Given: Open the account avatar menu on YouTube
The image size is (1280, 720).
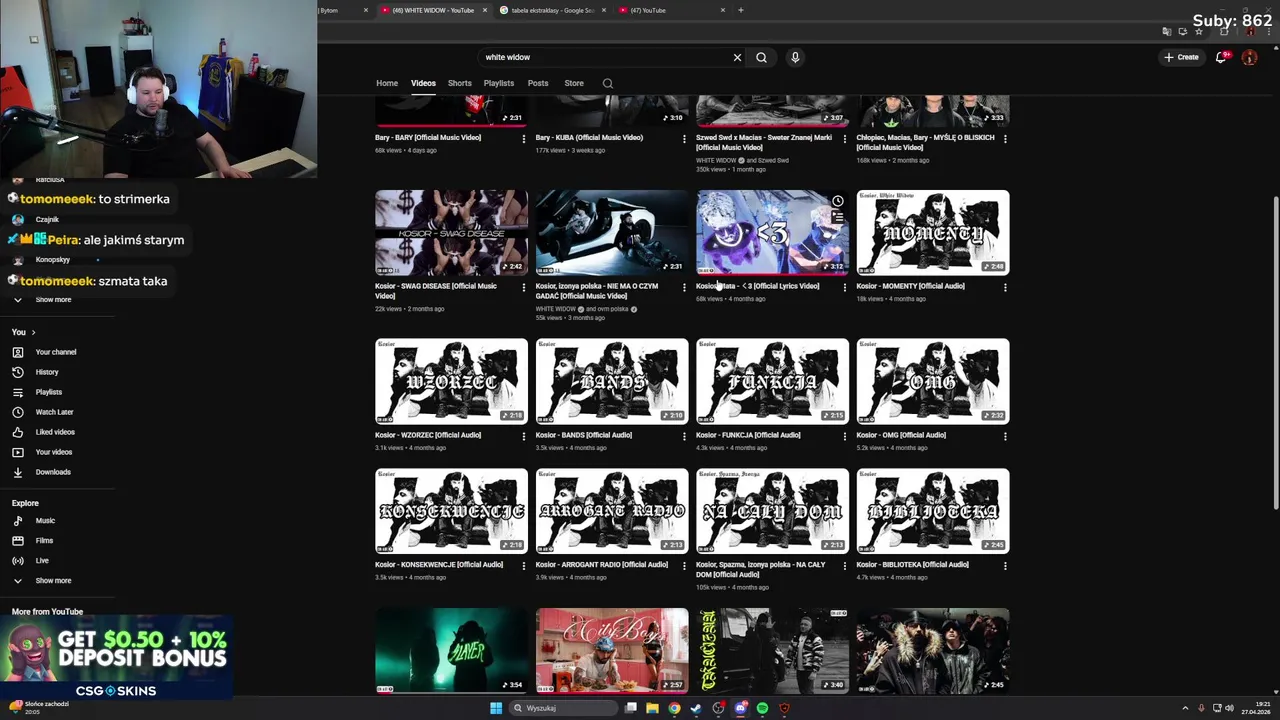Looking at the screenshot, I should pyautogui.click(x=1249, y=57).
